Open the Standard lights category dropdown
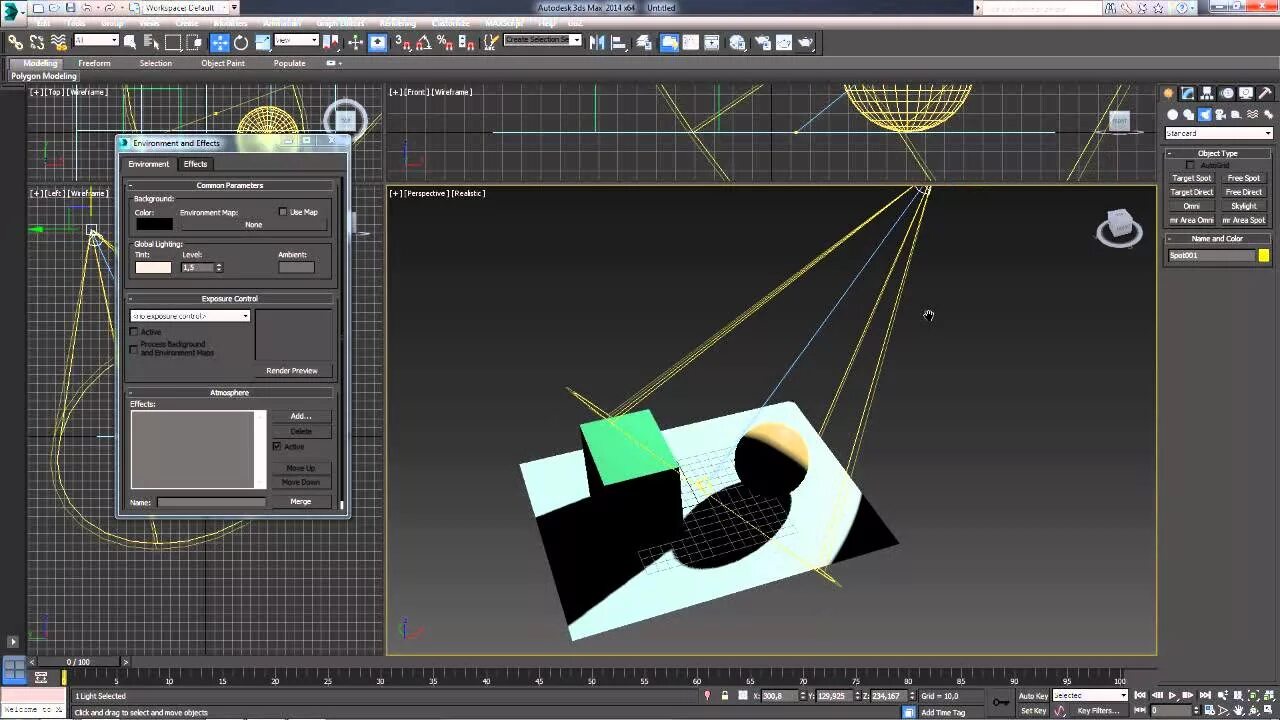The height and width of the screenshot is (720, 1280). pyautogui.click(x=1219, y=133)
